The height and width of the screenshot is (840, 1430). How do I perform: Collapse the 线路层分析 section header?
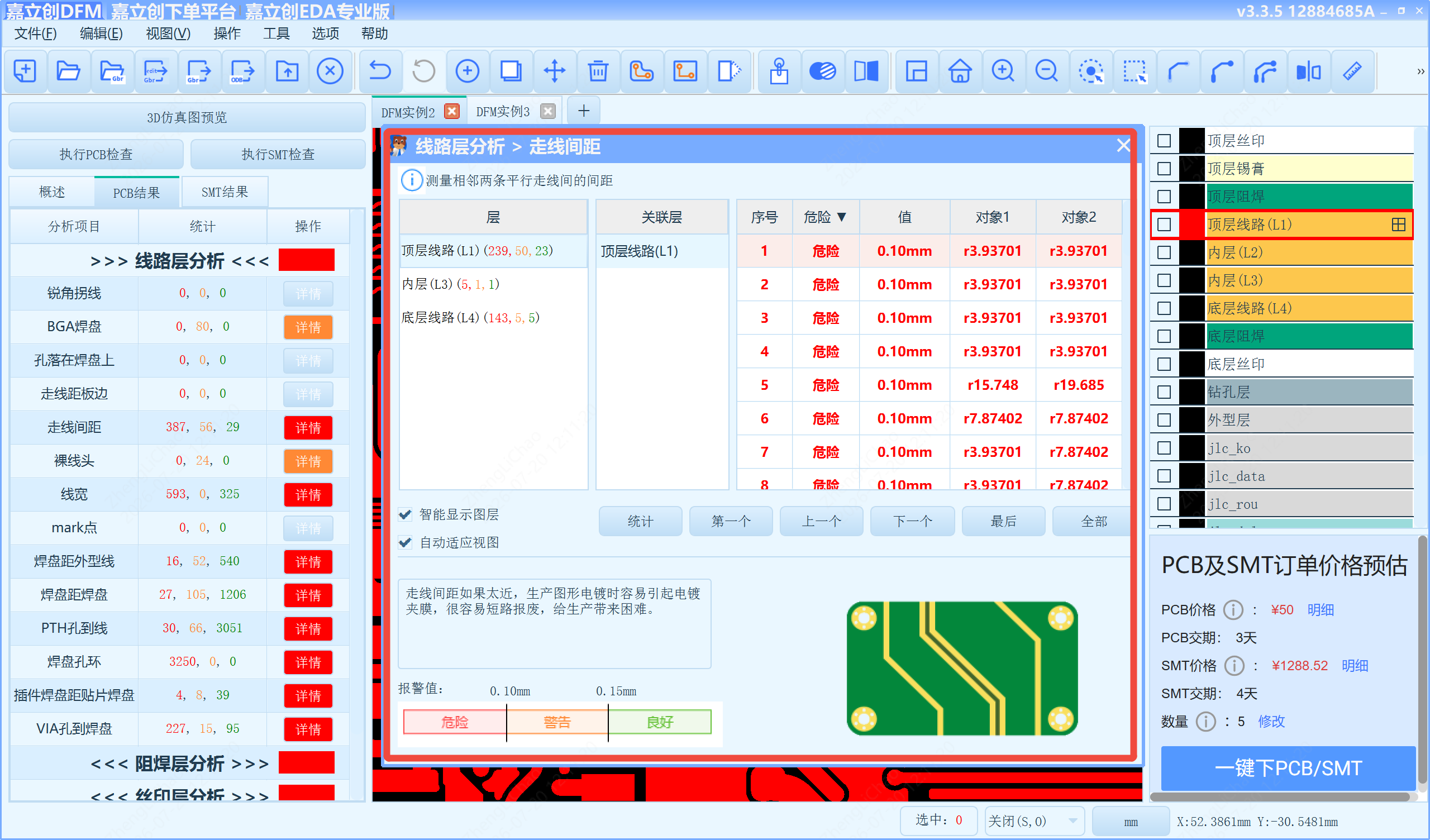179,261
